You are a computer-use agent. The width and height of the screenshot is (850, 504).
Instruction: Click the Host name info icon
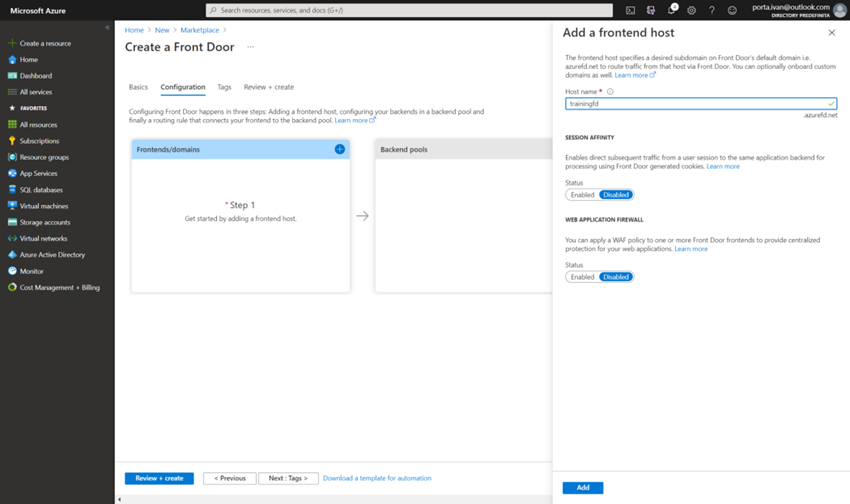point(610,92)
